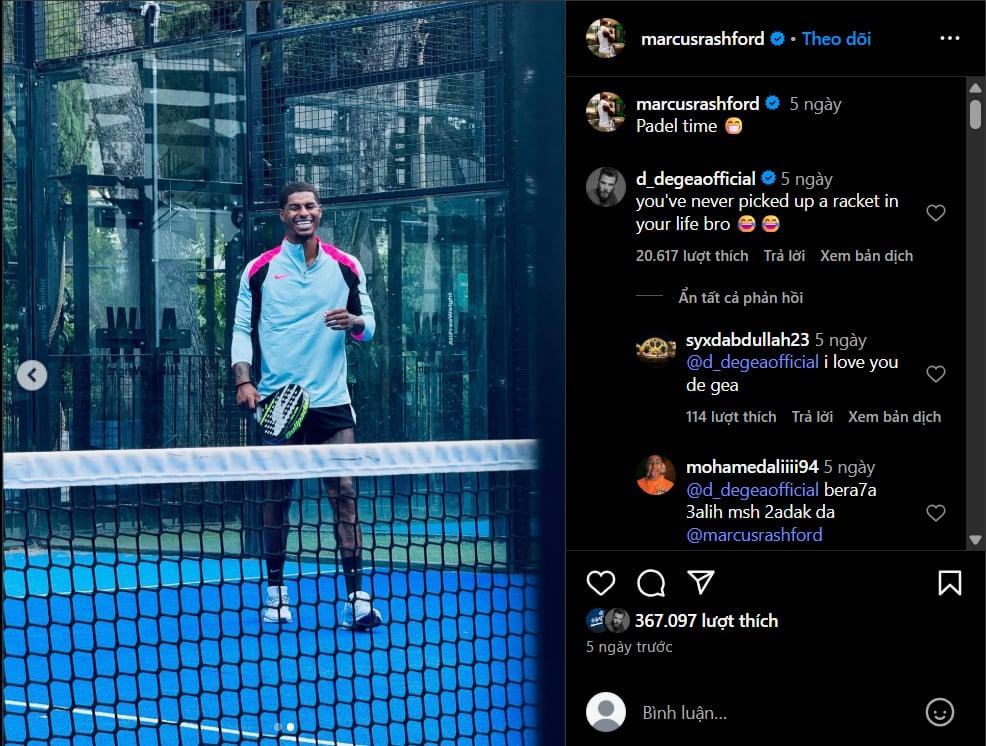Open the comment bubble icon

click(x=651, y=583)
